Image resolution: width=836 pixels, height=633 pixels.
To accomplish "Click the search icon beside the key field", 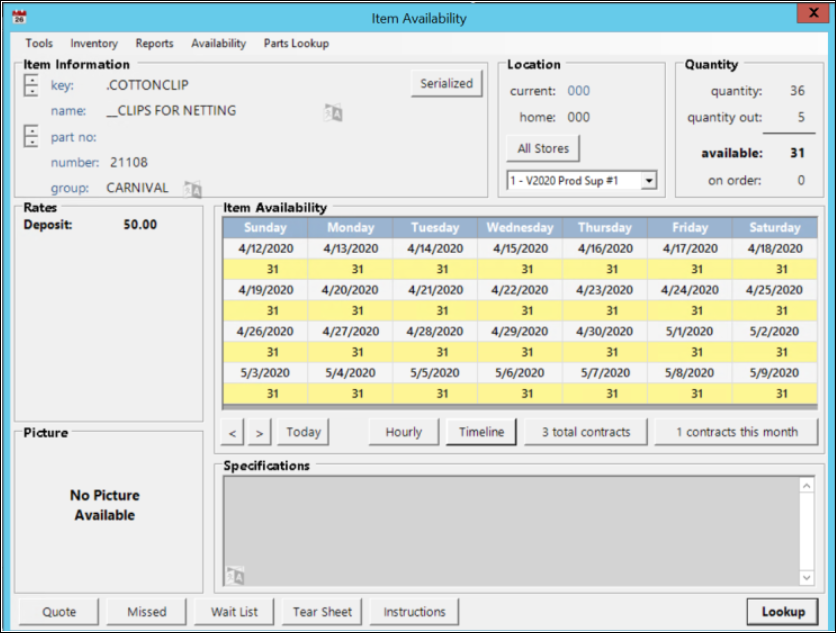I will (31, 85).
